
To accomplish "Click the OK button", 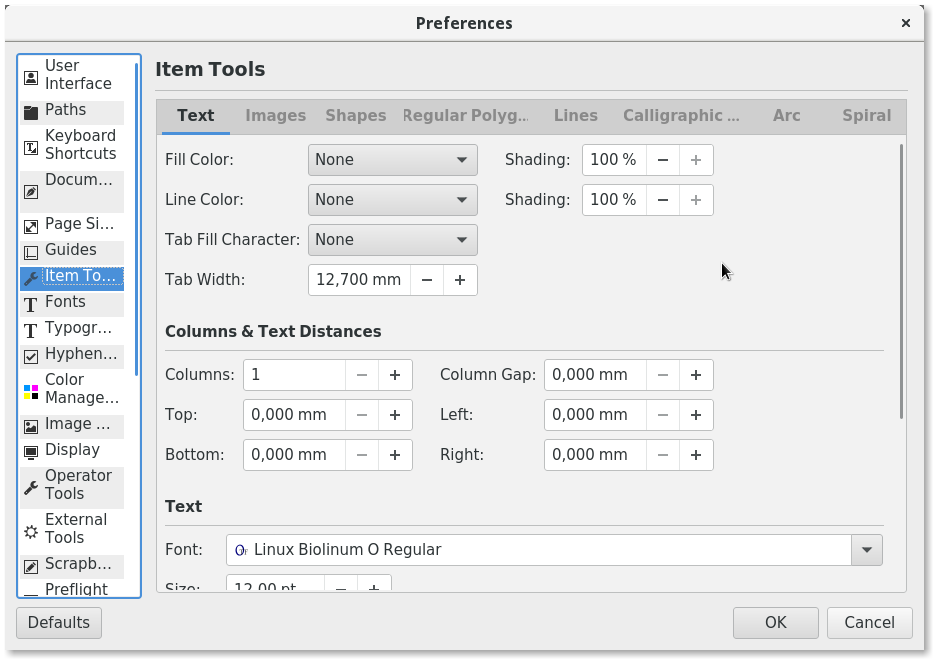I will [775, 622].
